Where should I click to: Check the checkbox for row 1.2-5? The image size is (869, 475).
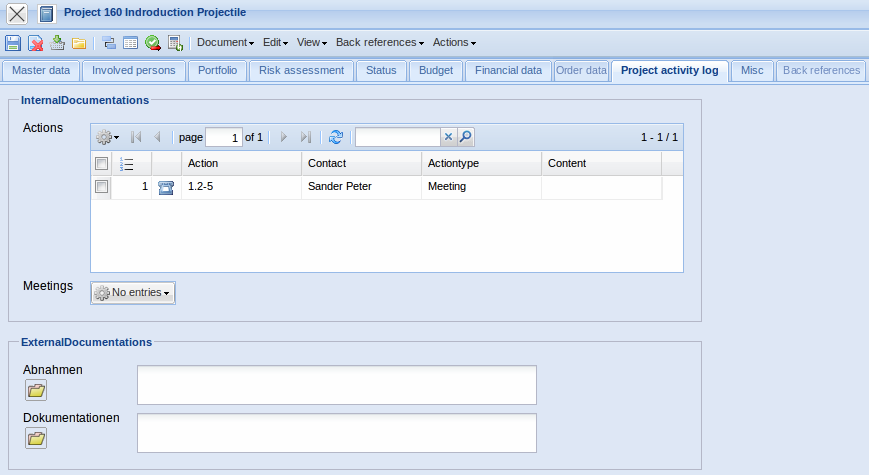pos(101,187)
